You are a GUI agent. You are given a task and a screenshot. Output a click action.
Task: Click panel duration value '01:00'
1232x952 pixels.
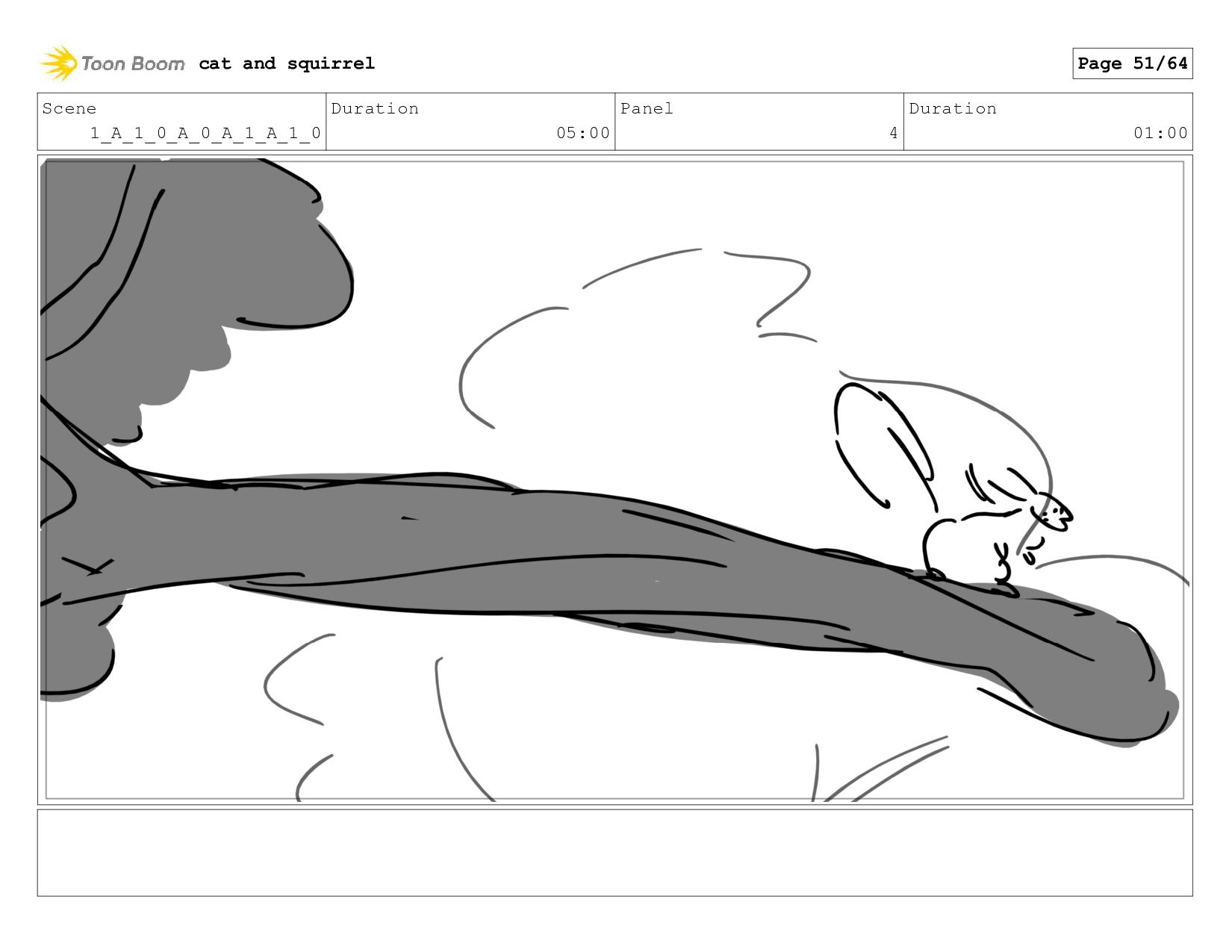(1160, 133)
